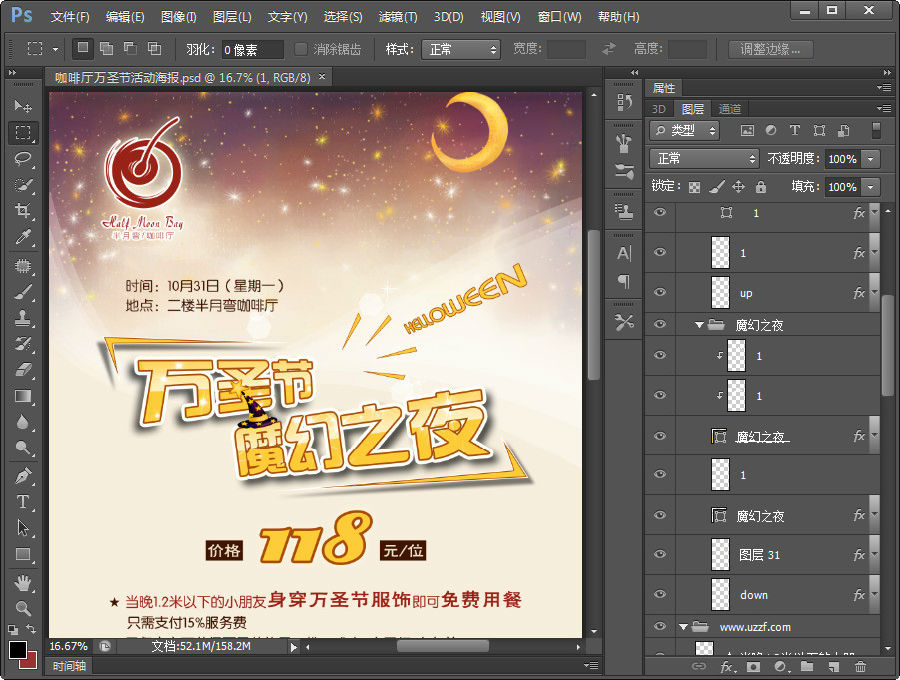This screenshot has height=680, width=900.
Task: Collapse the 魔幻之夜 layer group
Action: (699, 325)
